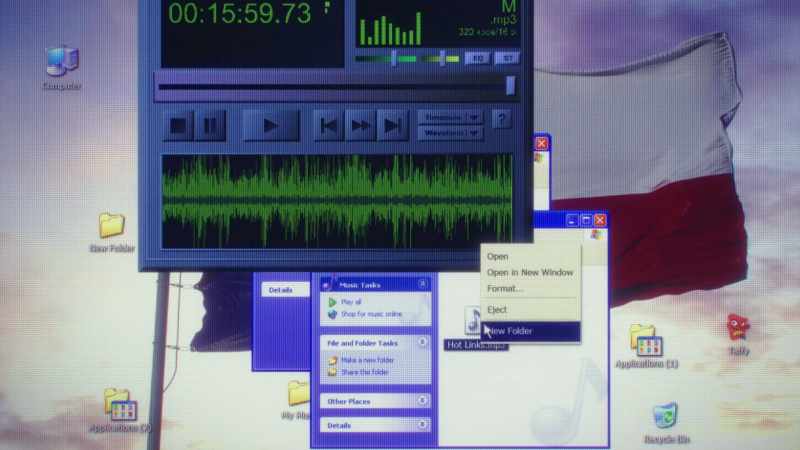Close the music folder window

coord(600,220)
